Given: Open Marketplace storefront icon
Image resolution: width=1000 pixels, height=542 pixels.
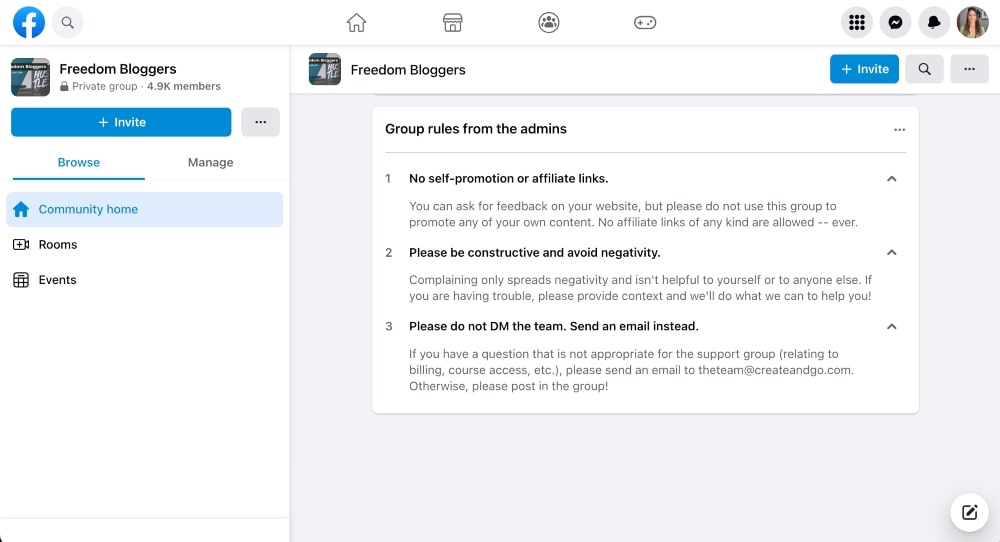Looking at the screenshot, I should tap(452, 22).
